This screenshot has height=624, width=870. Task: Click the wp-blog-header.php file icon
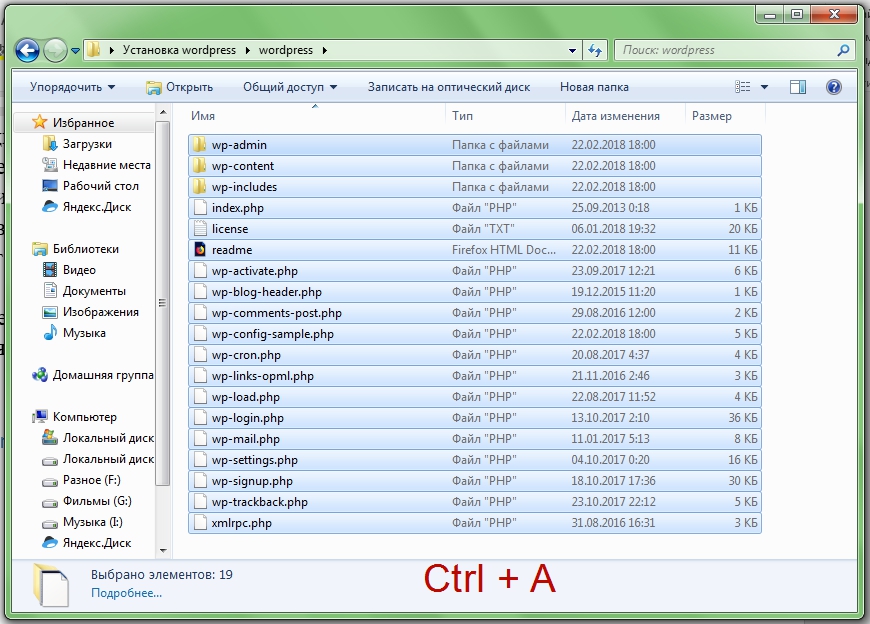click(200, 292)
